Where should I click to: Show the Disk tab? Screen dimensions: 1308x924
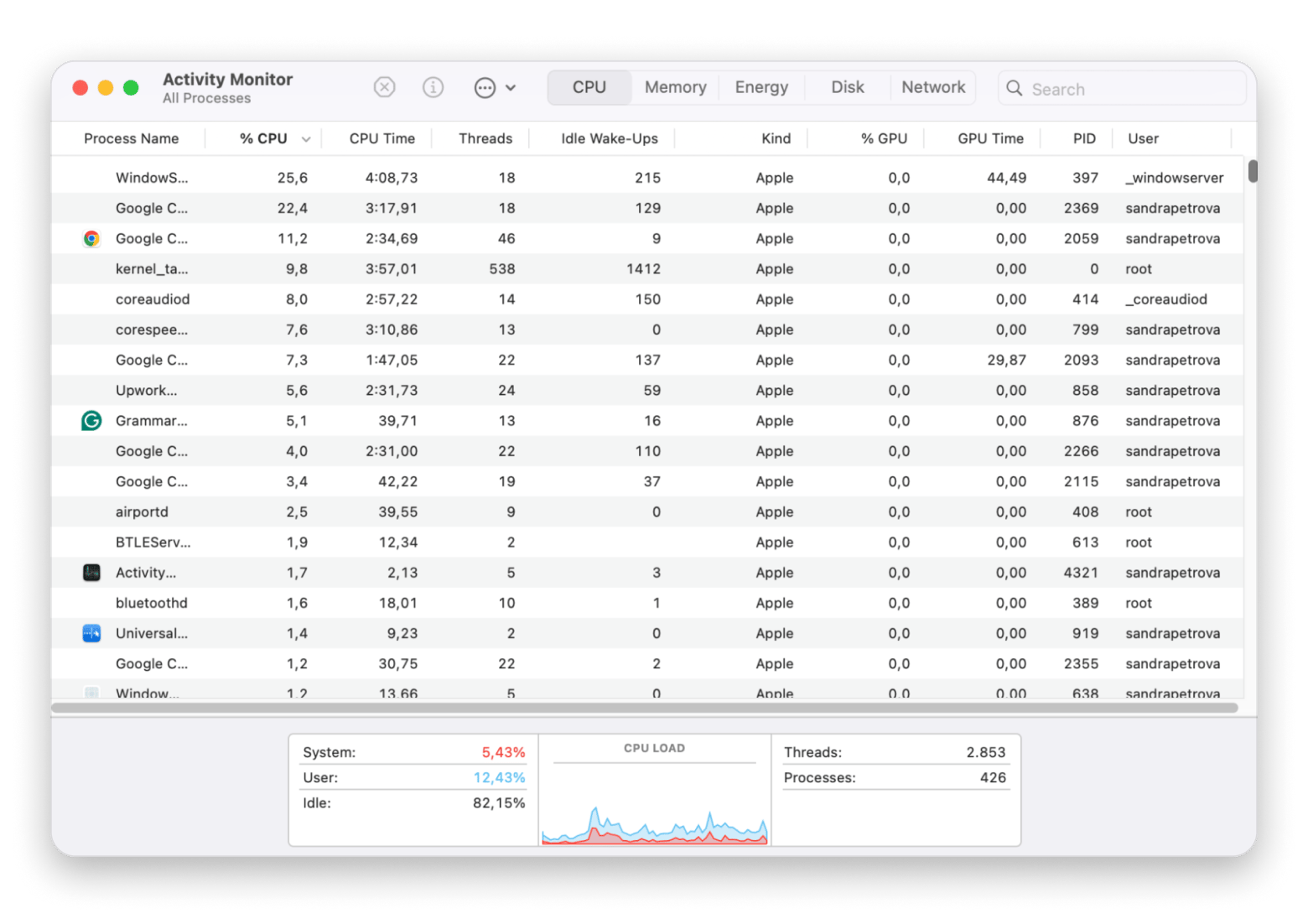pos(847,87)
